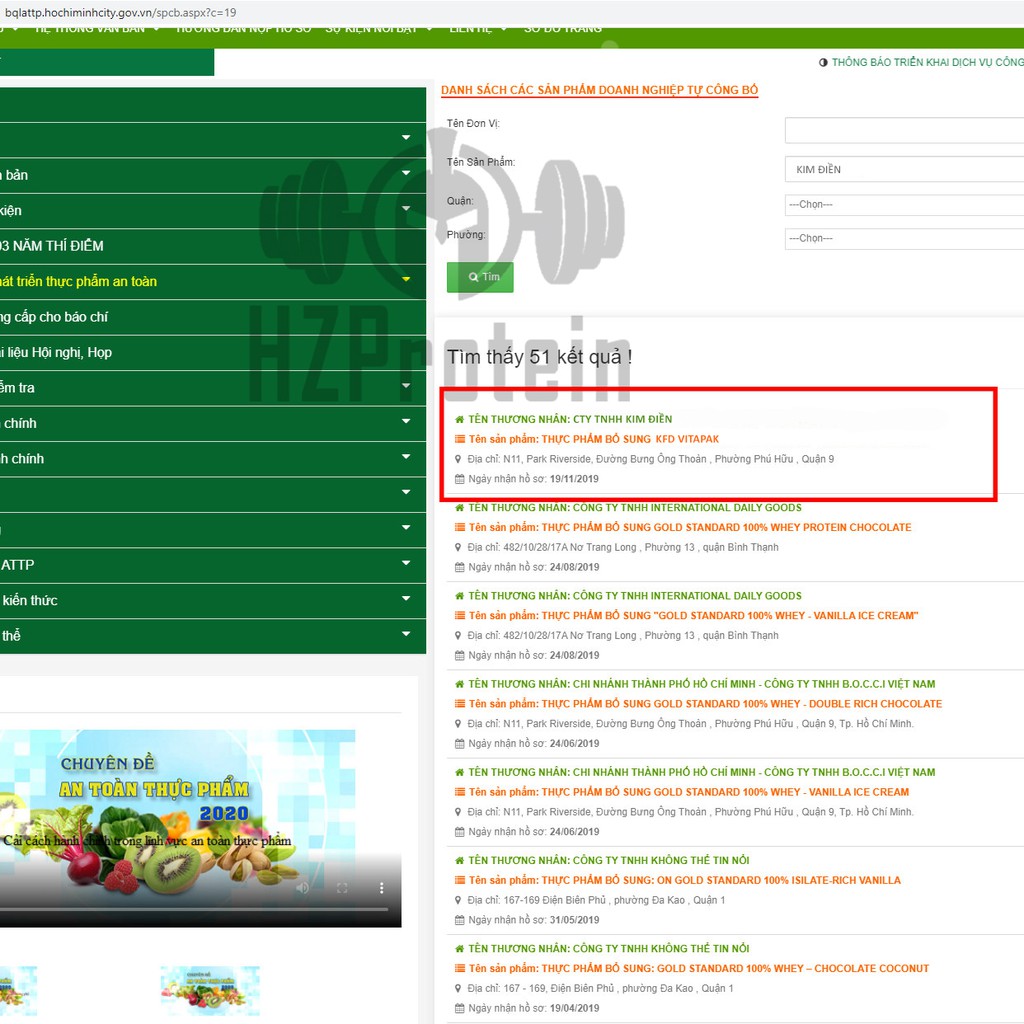The height and width of the screenshot is (1024, 1024).
Task: Mute the food safety video
Action: click(302, 888)
